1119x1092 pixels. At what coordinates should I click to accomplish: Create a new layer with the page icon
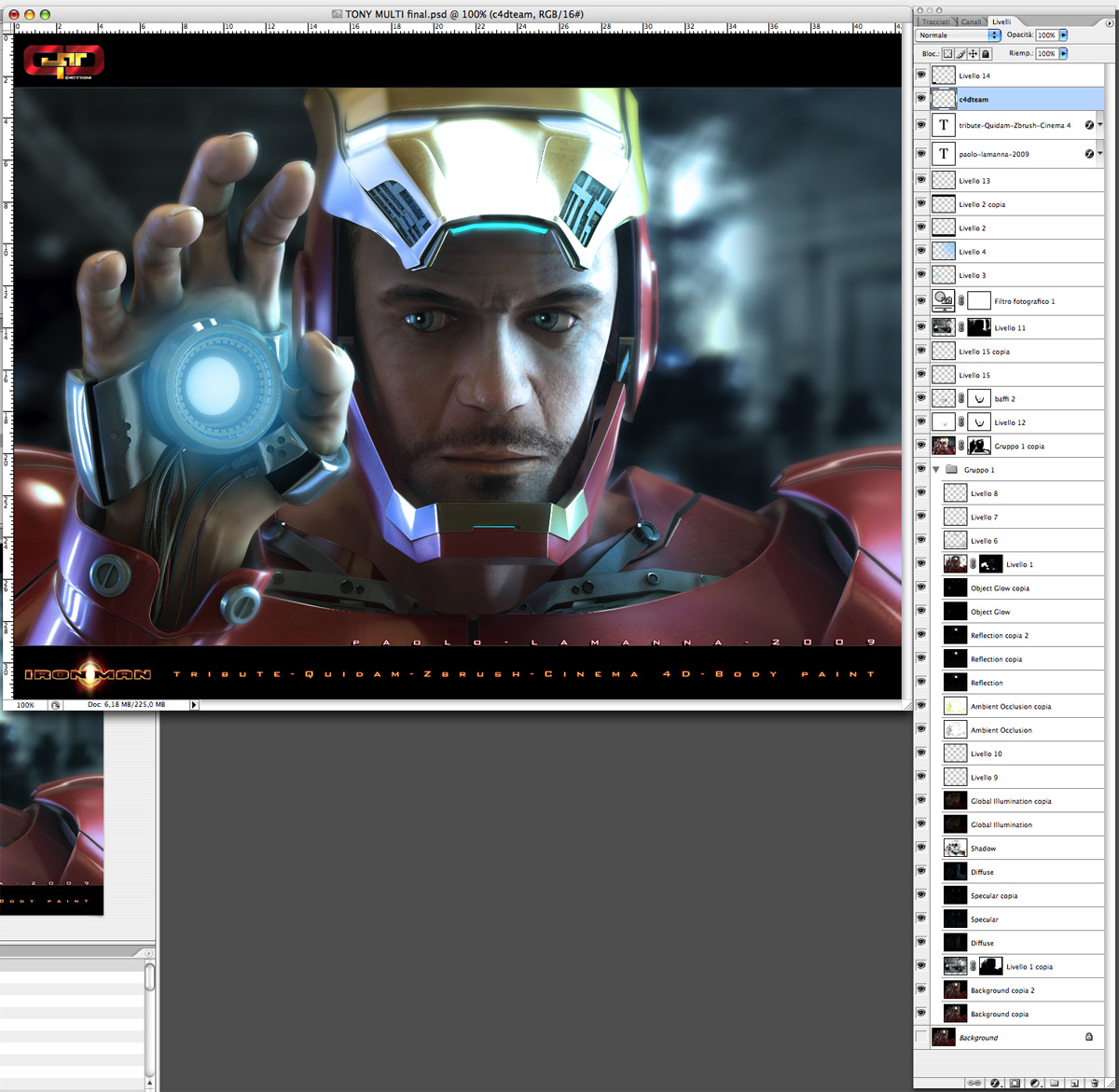(x=1074, y=1083)
